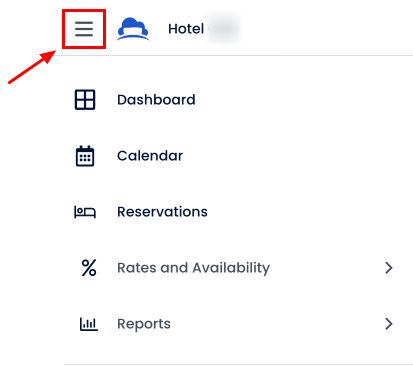This screenshot has width=413, height=366.
Task: Click the Dashboard grid icon
Action: click(x=85, y=100)
